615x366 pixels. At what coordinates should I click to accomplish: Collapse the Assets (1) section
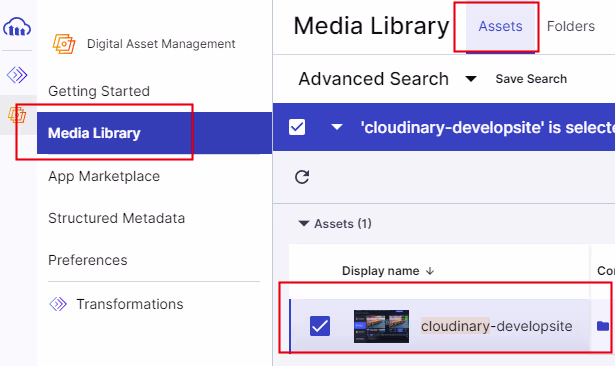(x=304, y=224)
